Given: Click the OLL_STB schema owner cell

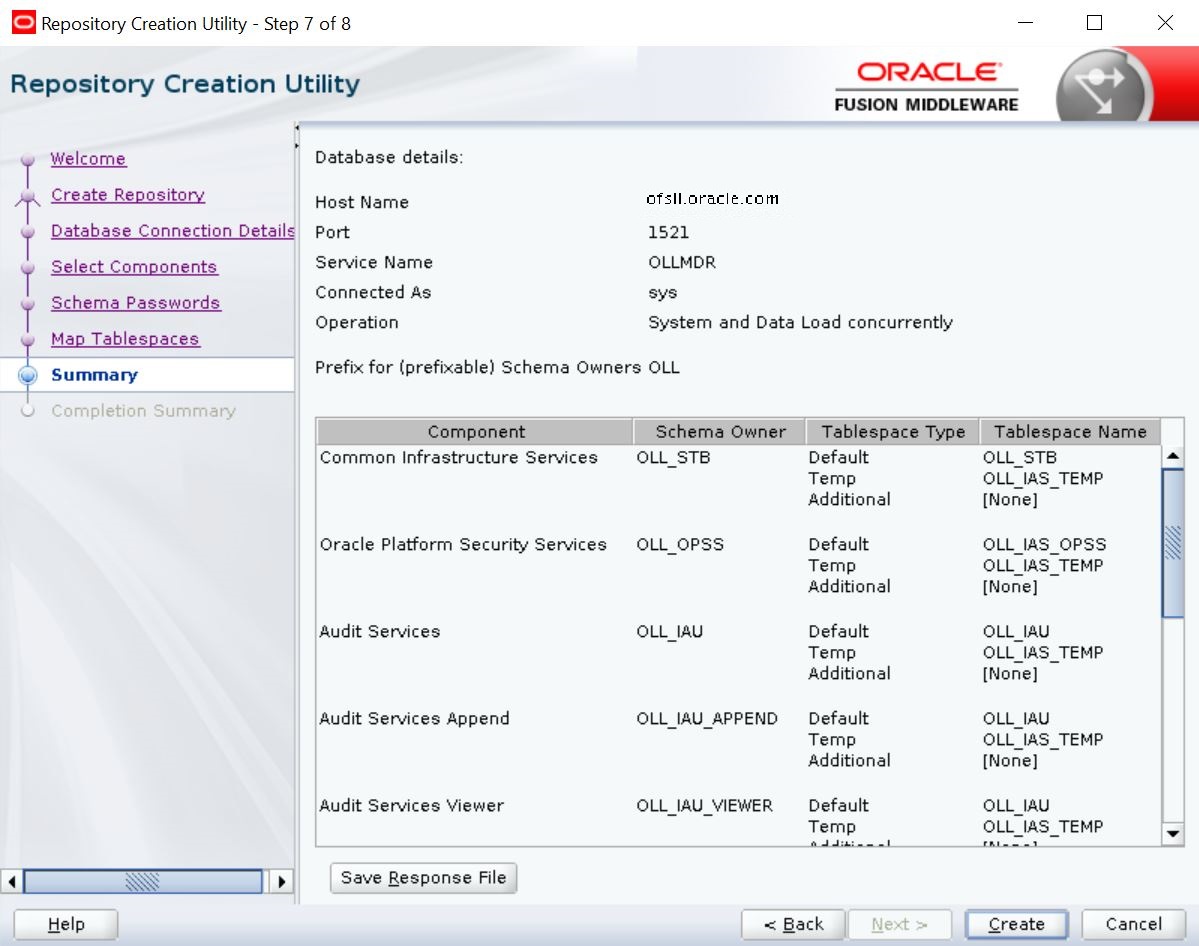Looking at the screenshot, I should coord(674,457).
